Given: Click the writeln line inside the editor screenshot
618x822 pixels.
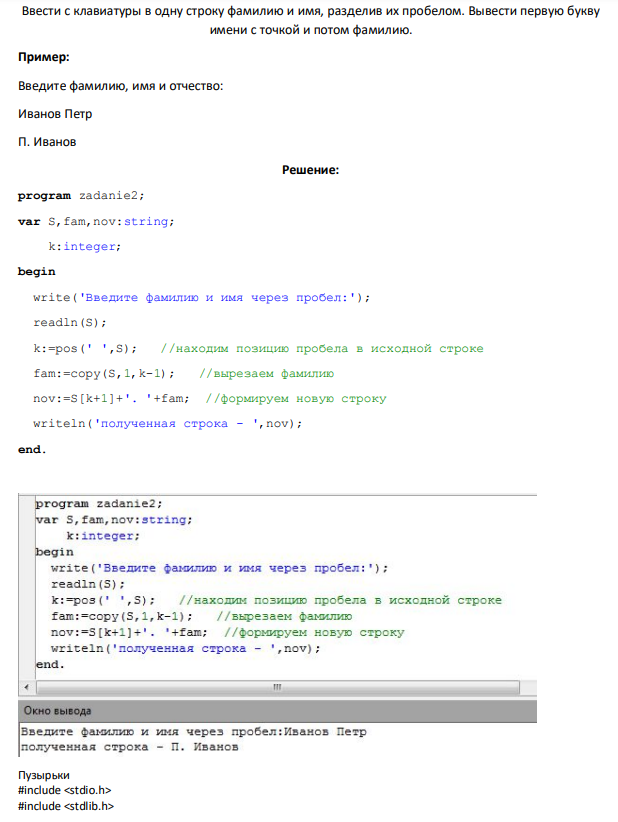Looking at the screenshot, I should [x=186, y=648].
